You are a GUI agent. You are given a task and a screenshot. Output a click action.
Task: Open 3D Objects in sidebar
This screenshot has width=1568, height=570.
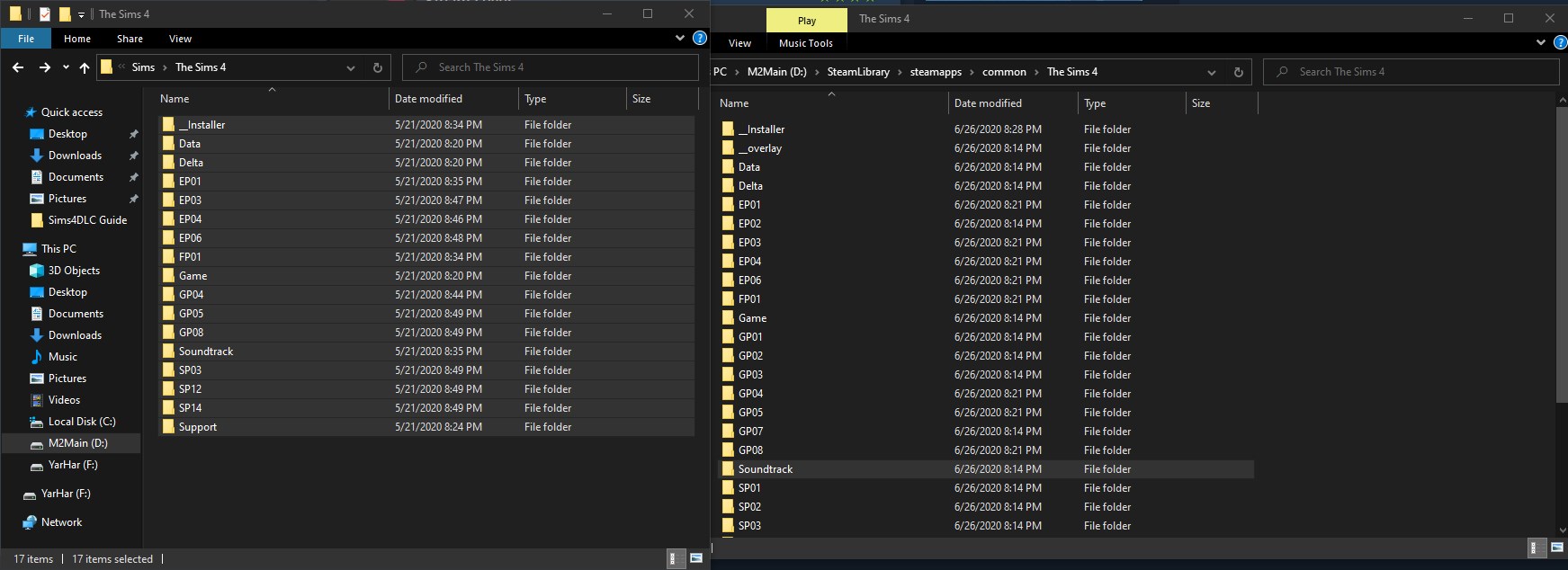pos(74,271)
